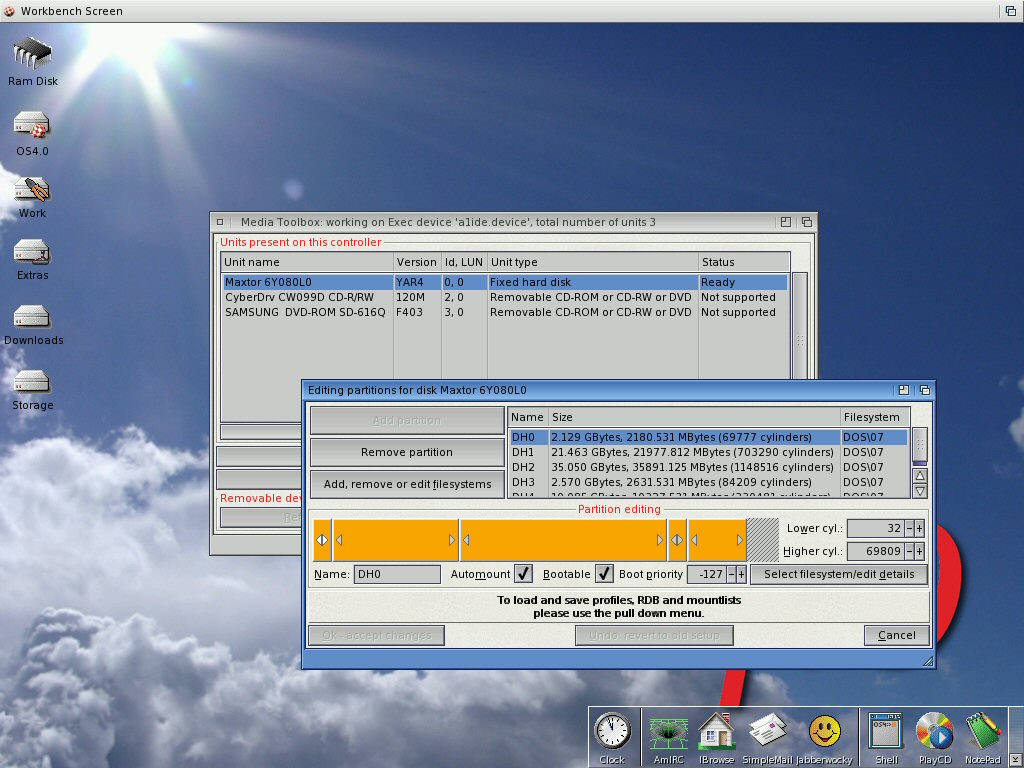
Task: Decrease the Higher cyl. value
Action: pos(909,551)
